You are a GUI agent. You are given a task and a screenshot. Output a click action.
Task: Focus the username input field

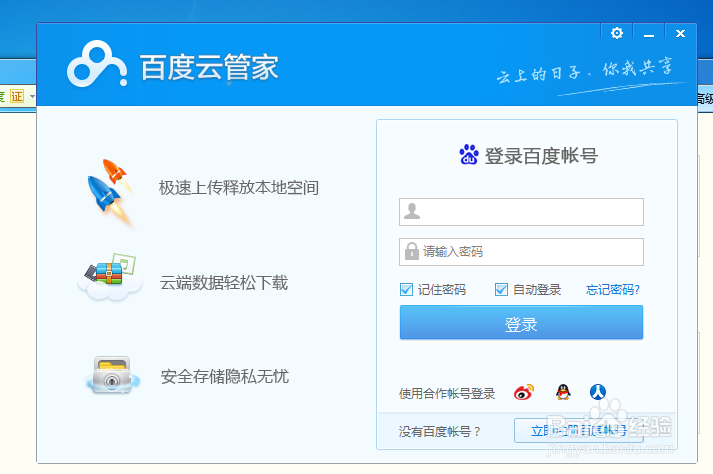pos(521,212)
